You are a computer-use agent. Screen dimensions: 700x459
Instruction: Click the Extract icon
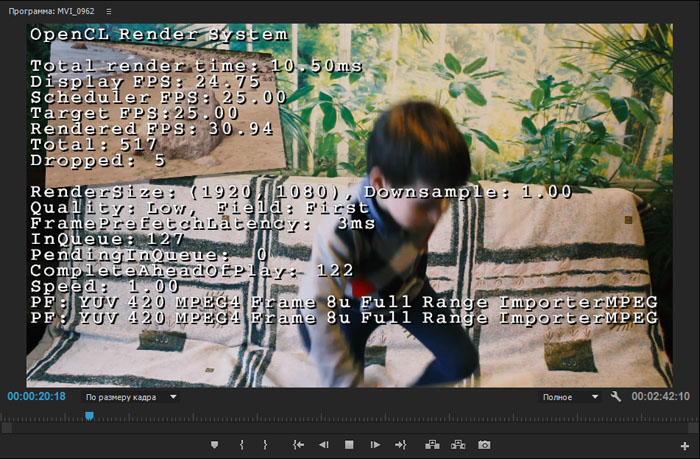point(458,445)
